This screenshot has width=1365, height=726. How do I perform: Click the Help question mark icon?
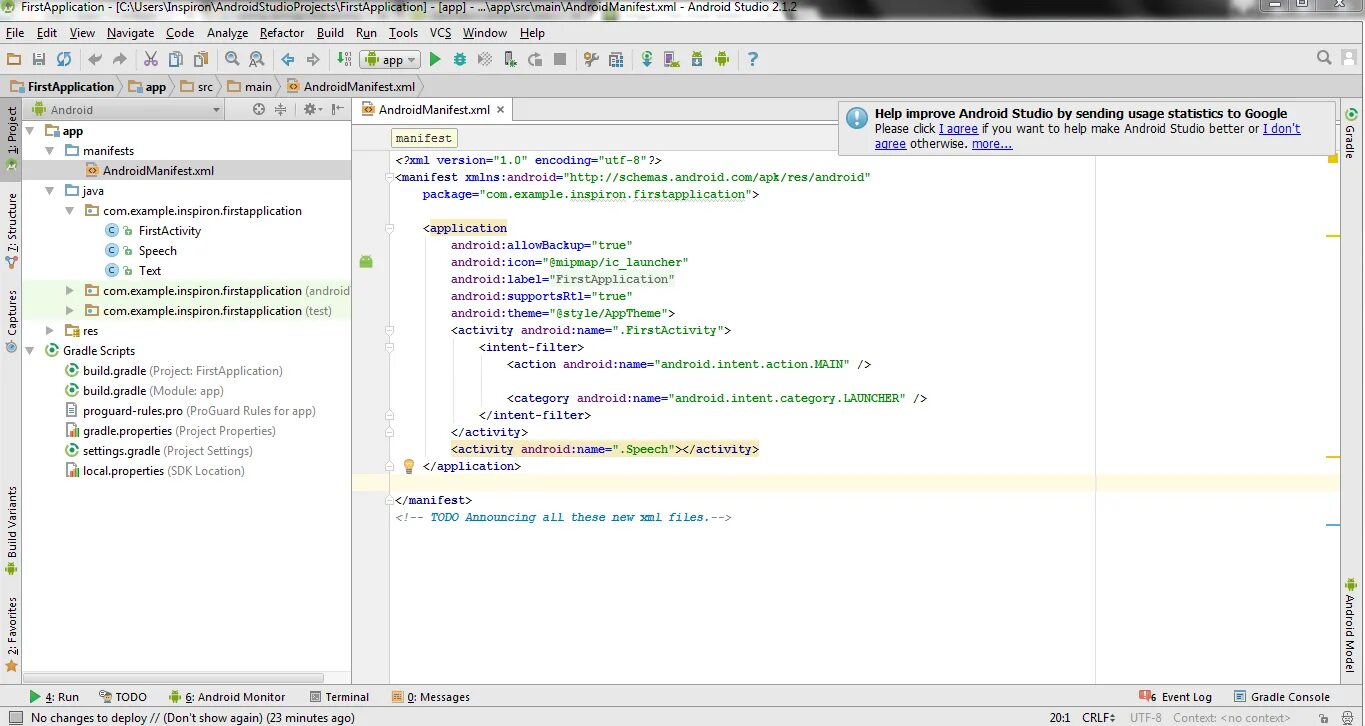753,59
